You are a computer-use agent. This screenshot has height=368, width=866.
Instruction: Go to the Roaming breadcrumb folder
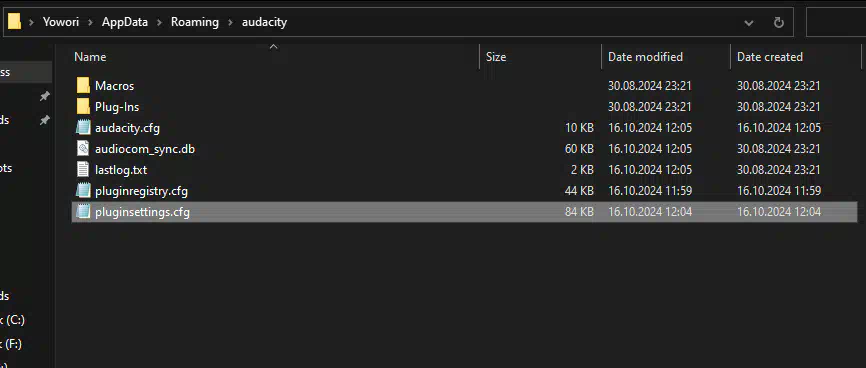pos(194,23)
